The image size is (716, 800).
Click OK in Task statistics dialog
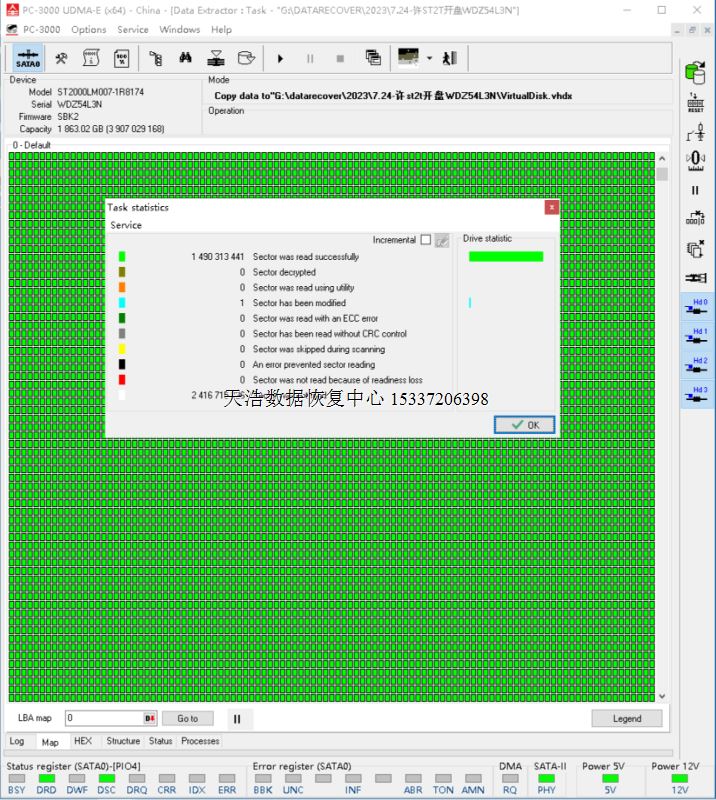(x=524, y=425)
